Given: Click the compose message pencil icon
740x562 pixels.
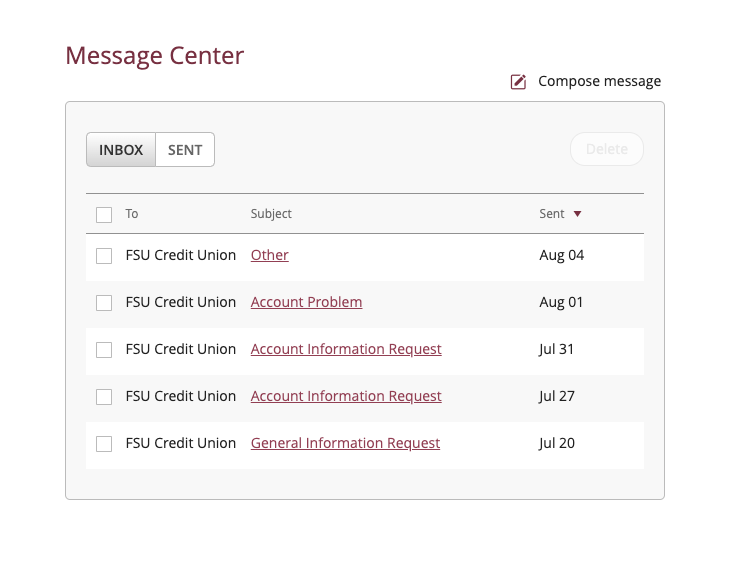Looking at the screenshot, I should [x=518, y=82].
